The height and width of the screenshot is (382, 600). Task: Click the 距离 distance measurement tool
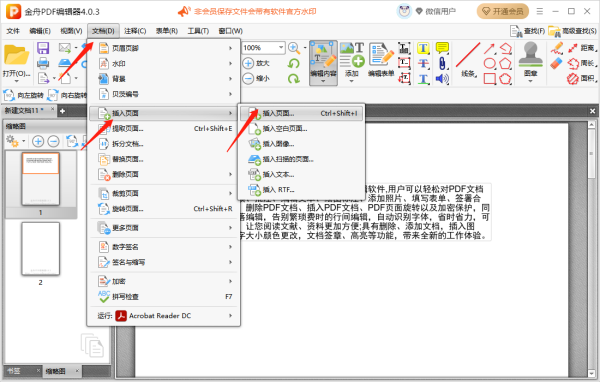[x=582, y=48]
